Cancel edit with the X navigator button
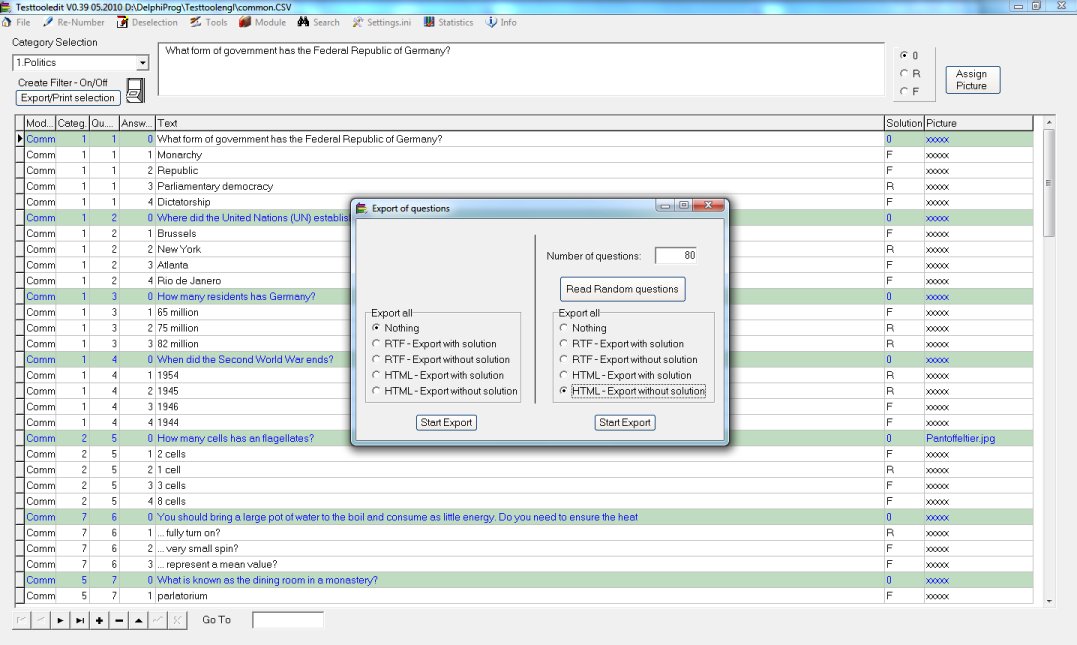 177,620
